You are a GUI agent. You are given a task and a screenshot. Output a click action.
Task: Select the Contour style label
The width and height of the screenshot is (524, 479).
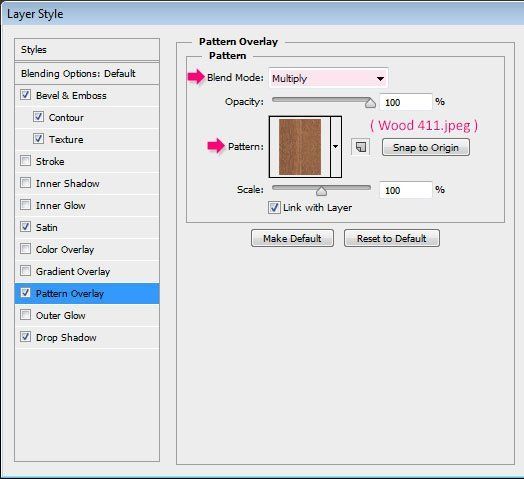pos(66,118)
